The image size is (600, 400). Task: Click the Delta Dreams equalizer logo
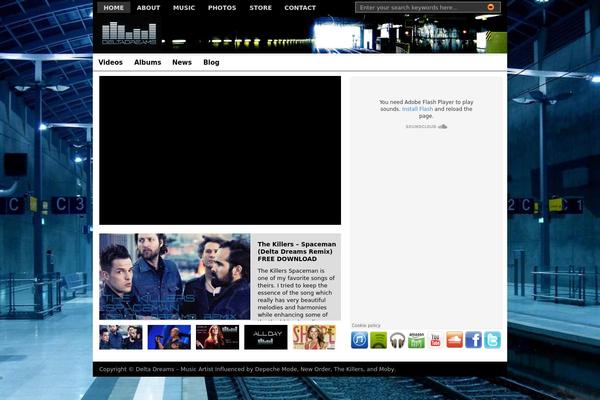[129, 33]
